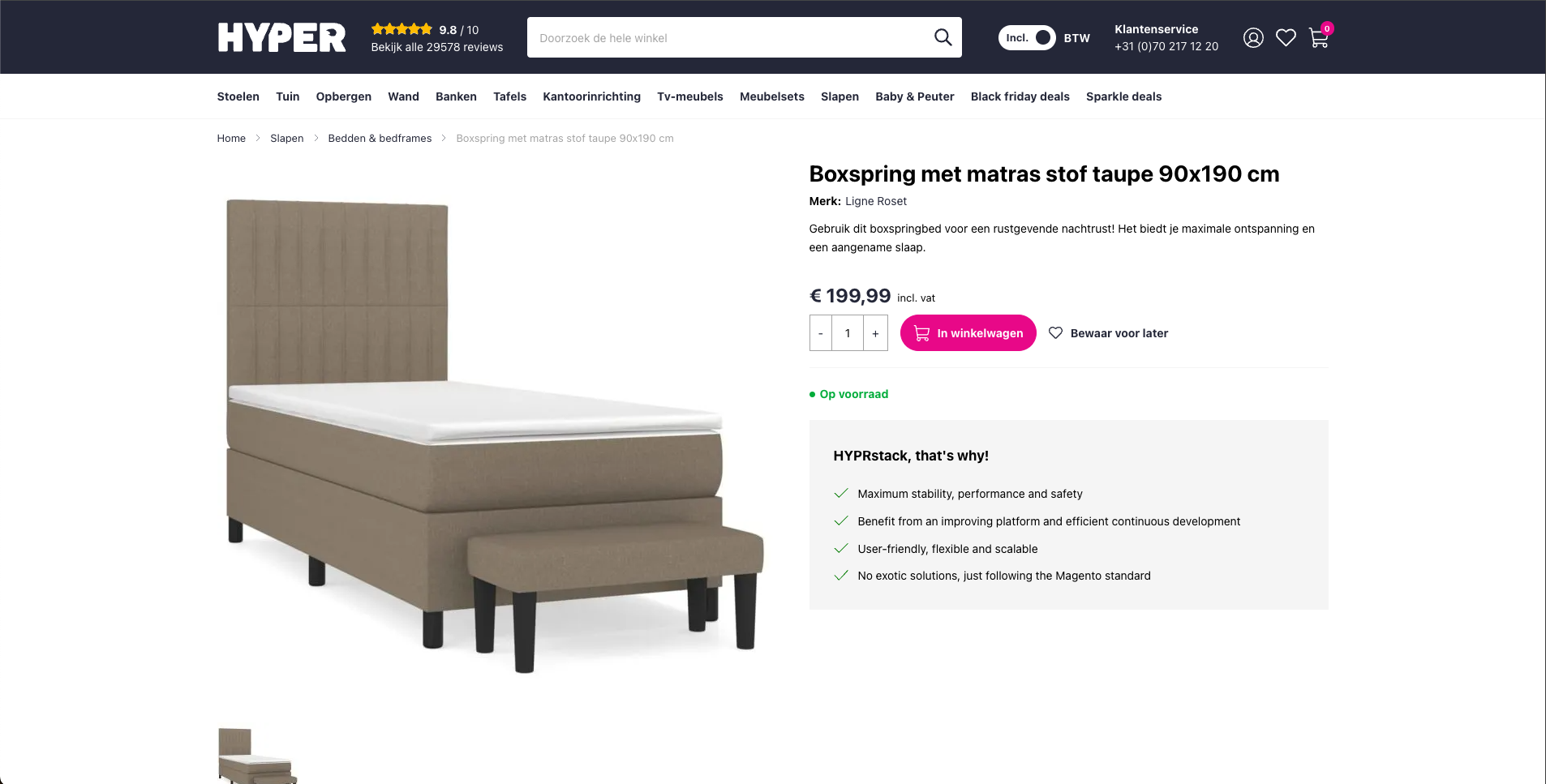The width and height of the screenshot is (1546, 784).
Task: Click the heart icon beside Bewaar voor later
Action: click(x=1055, y=333)
